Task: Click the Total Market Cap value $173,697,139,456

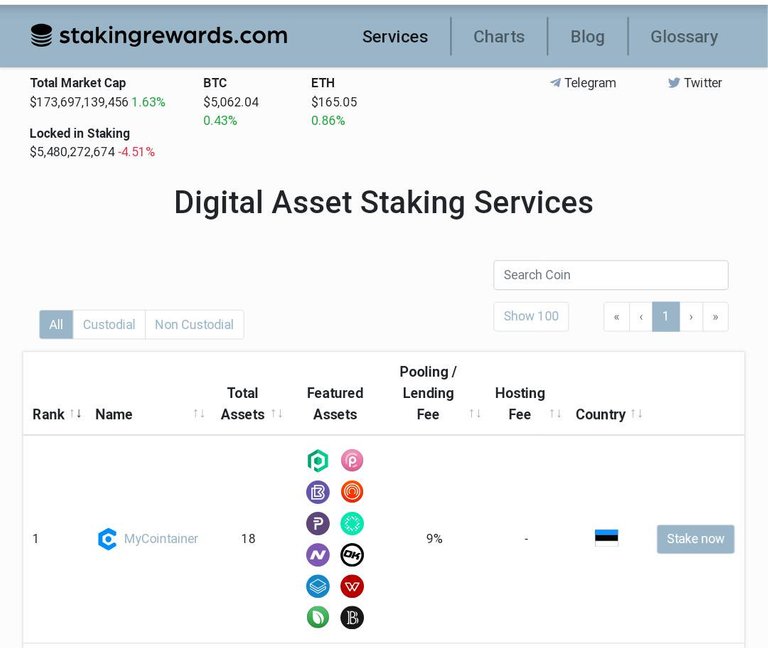Action: coord(79,102)
